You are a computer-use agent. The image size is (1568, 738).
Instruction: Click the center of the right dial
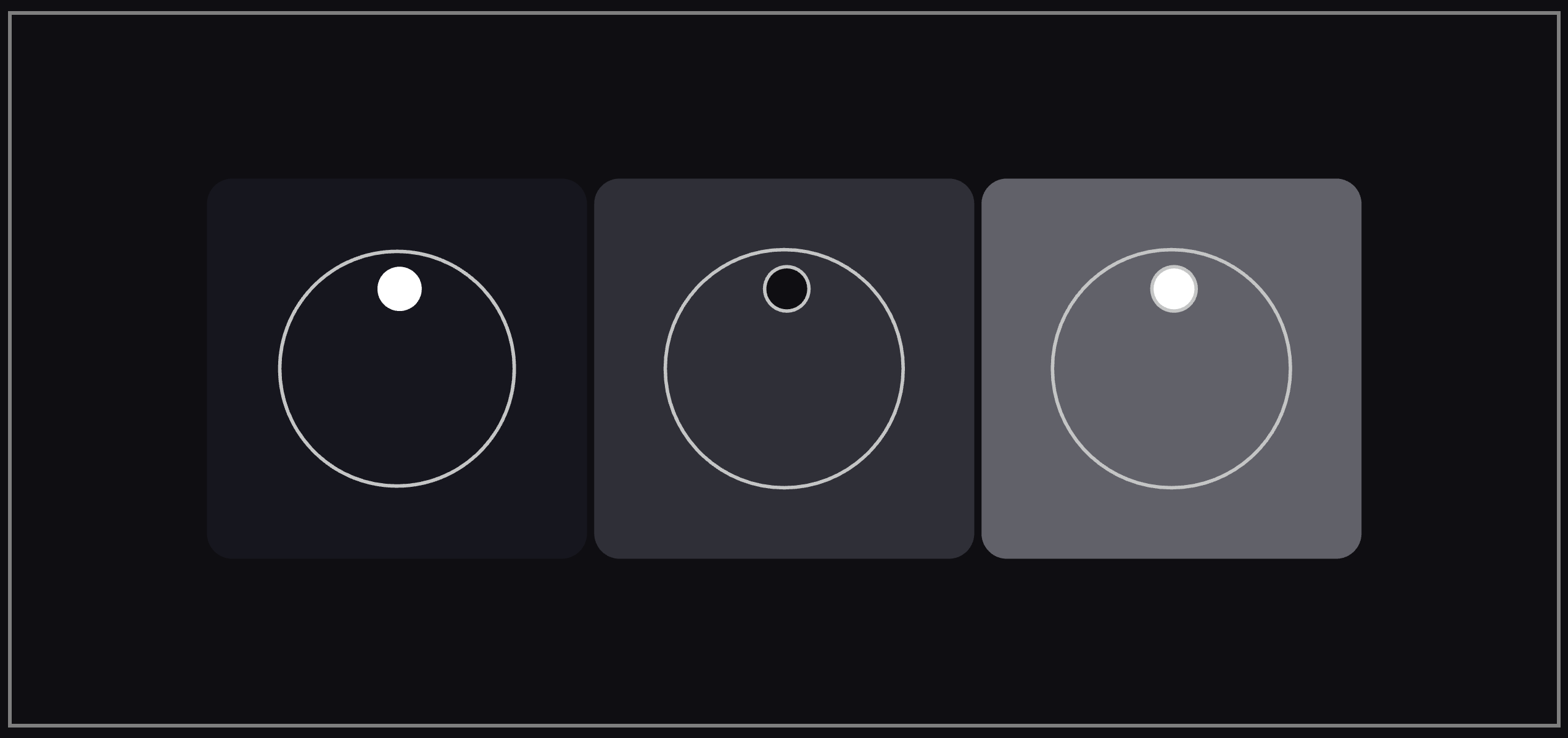[1171, 368]
